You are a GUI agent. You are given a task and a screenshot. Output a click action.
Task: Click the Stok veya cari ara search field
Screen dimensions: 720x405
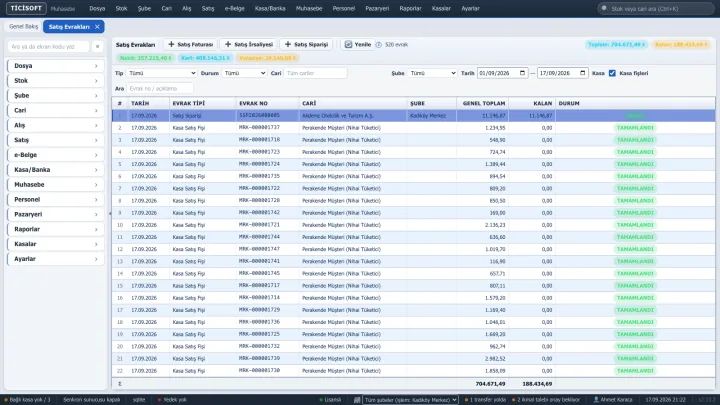[656, 8]
